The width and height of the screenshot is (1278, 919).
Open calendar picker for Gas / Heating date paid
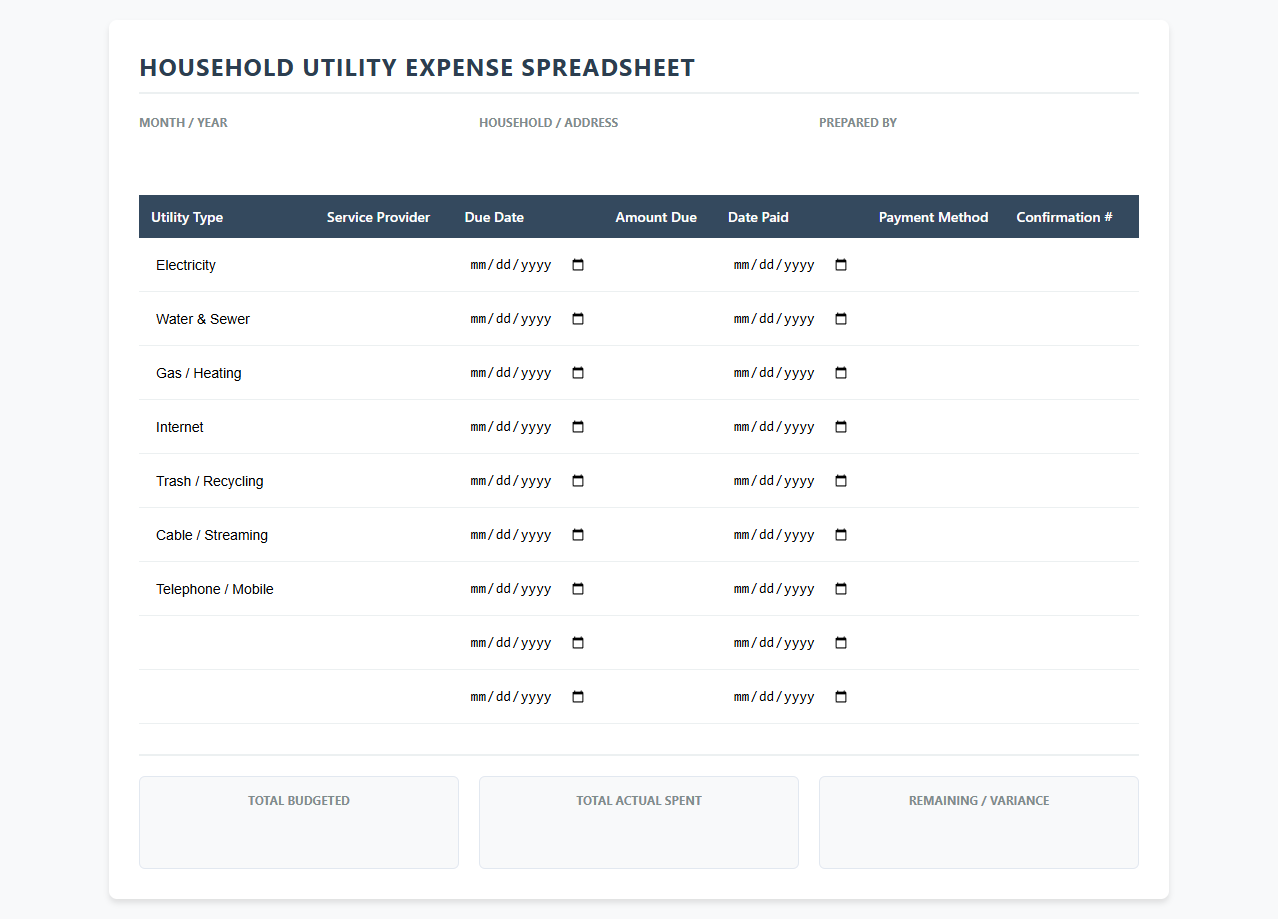841,373
